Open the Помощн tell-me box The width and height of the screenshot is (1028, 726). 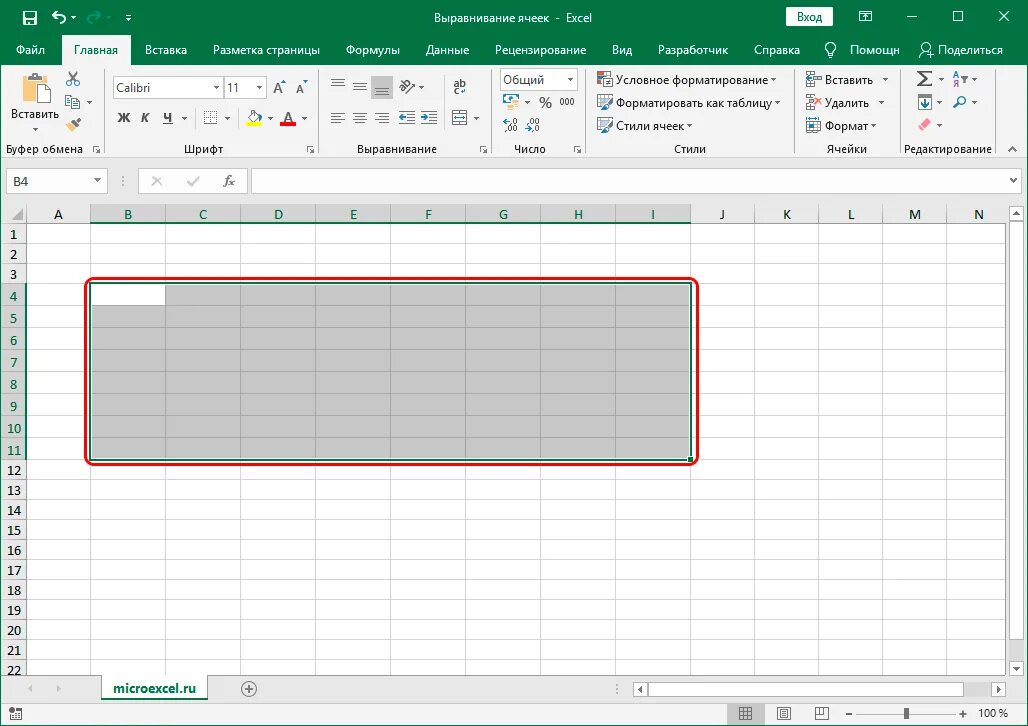click(862, 50)
